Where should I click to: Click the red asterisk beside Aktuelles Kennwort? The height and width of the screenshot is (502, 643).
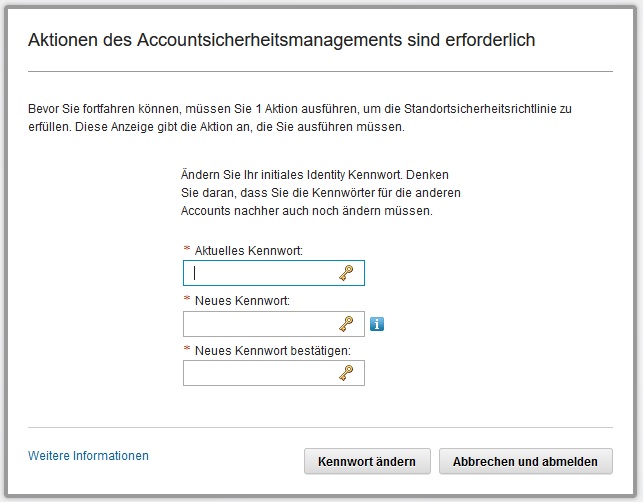(x=186, y=250)
